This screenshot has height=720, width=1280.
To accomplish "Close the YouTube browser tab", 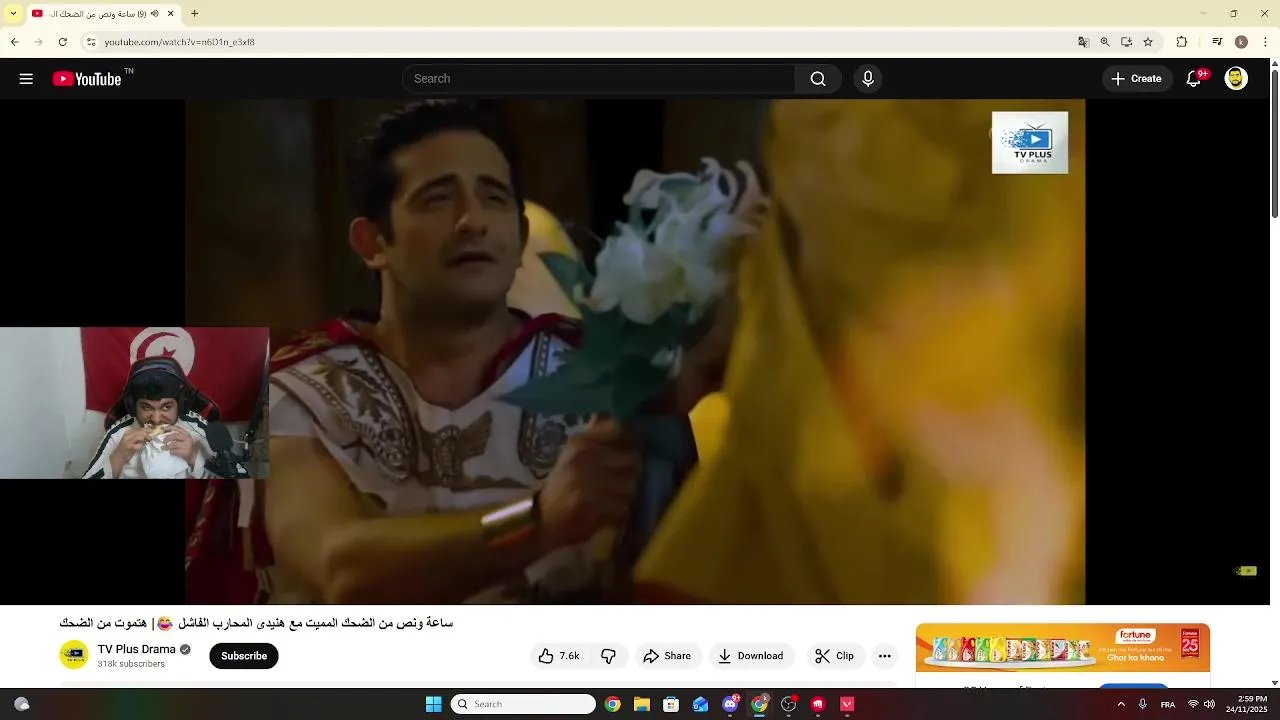I will (x=170, y=14).
